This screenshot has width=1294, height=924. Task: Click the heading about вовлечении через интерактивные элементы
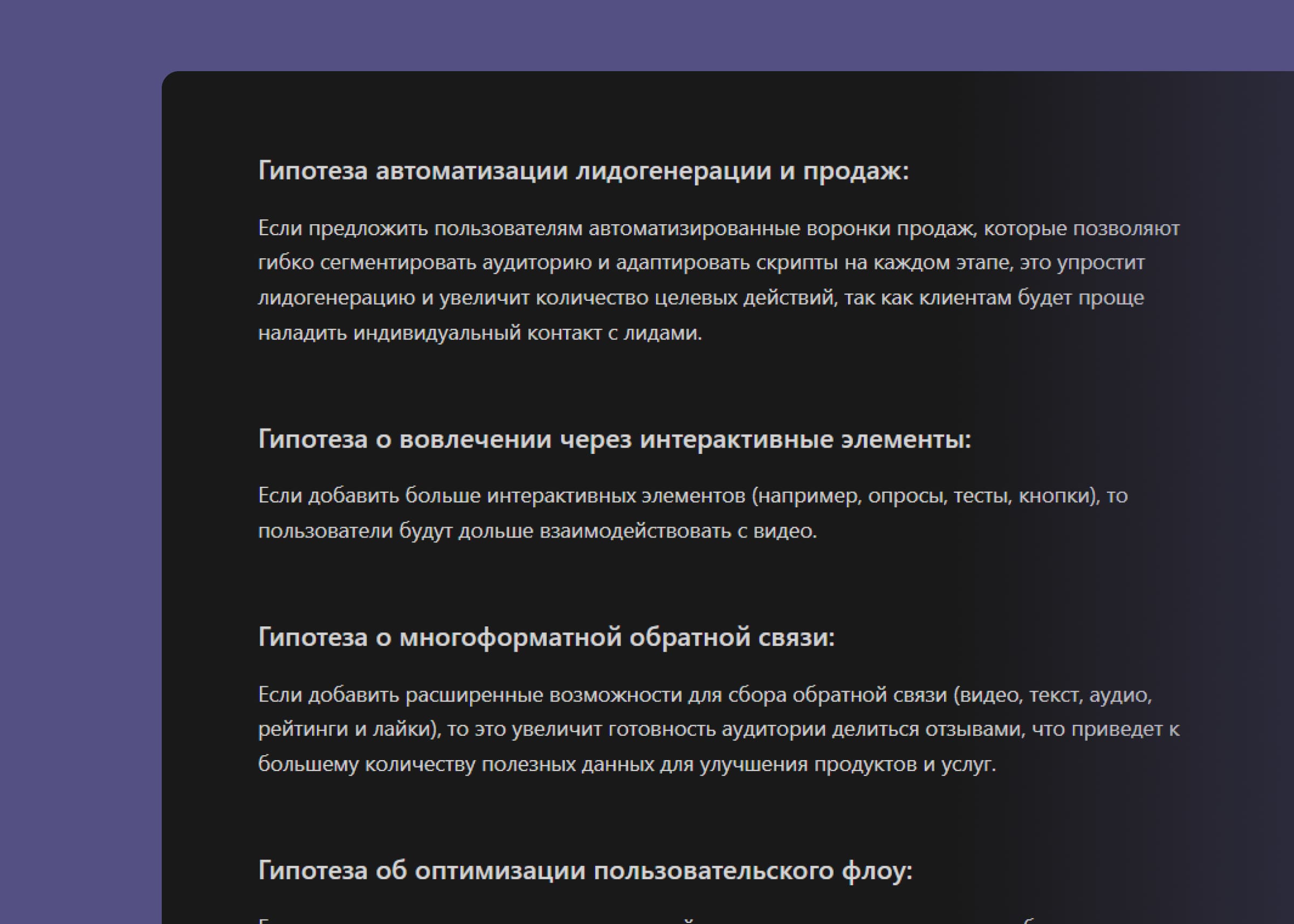point(615,439)
